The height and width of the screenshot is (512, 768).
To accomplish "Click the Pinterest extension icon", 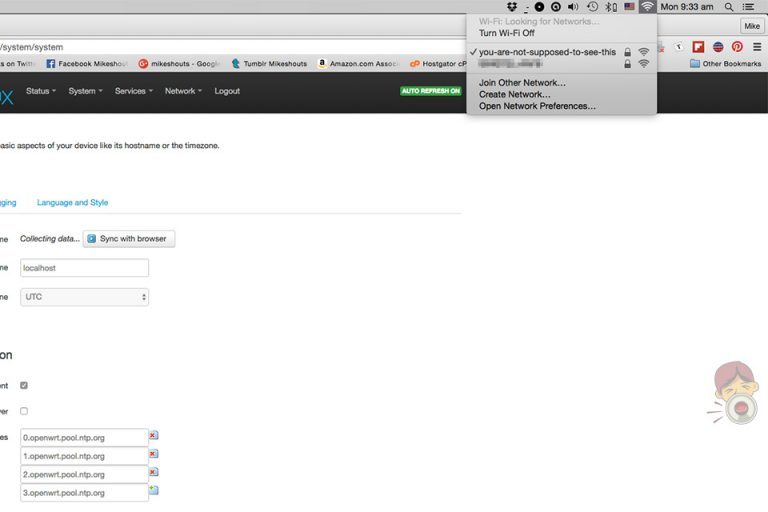I will coord(737,46).
